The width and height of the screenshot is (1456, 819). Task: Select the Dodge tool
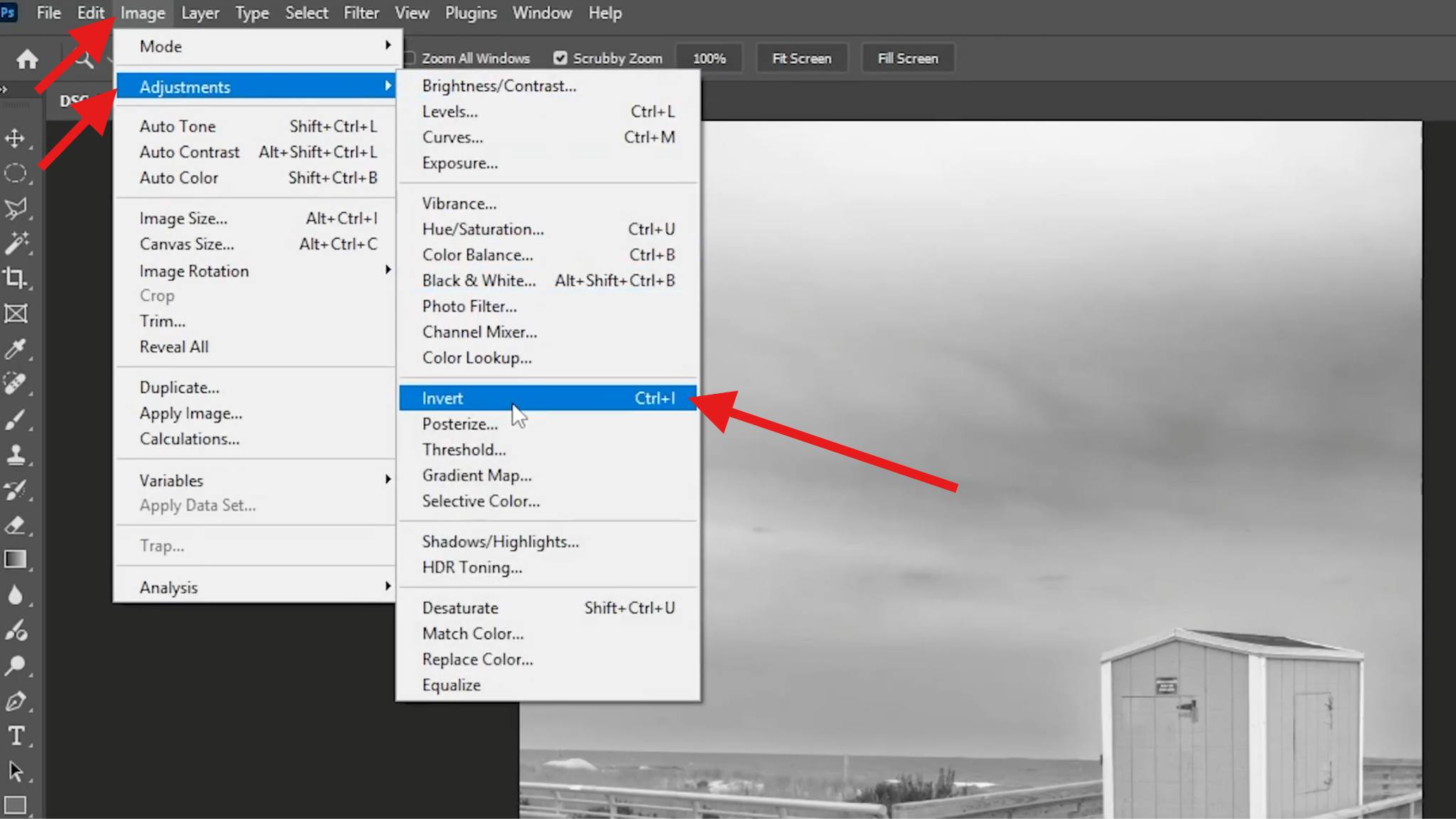(15, 665)
